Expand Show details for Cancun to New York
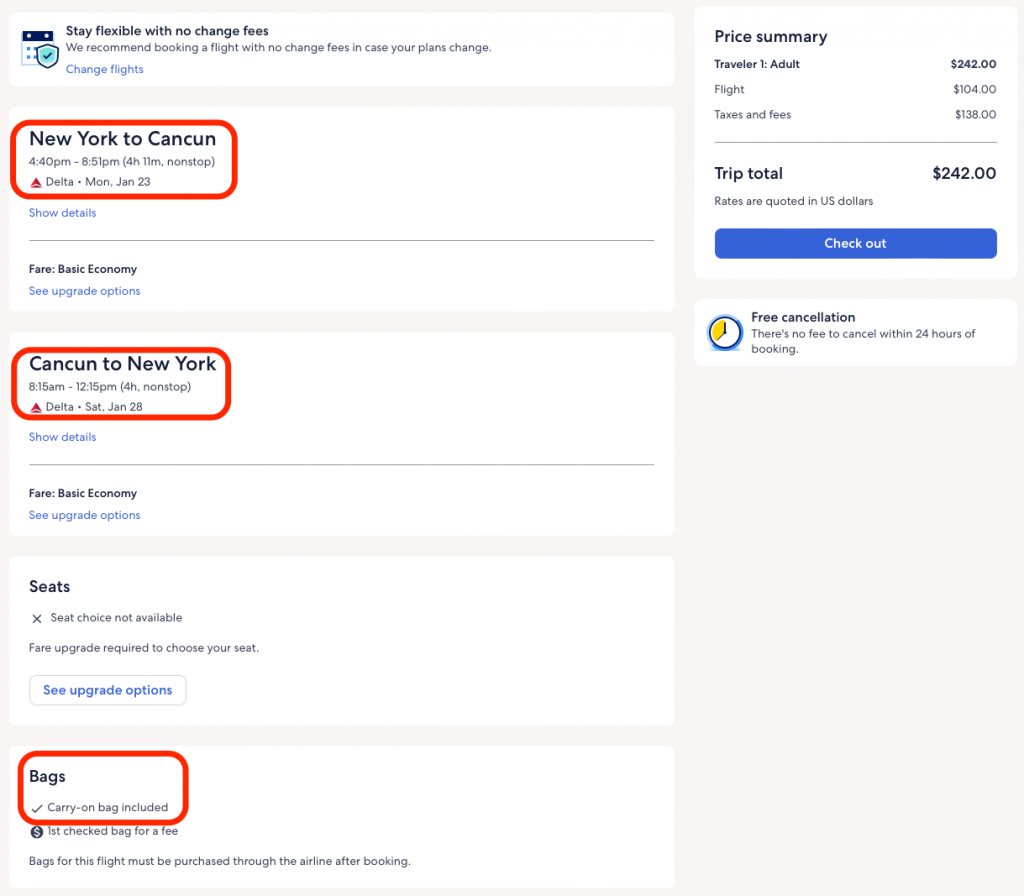The image size is (1024, 896). (62, 437)
